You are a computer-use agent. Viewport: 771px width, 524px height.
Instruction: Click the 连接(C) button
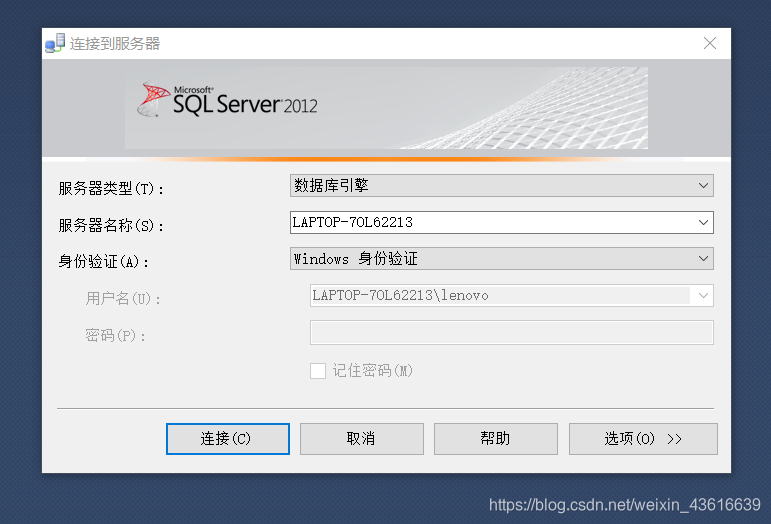[x=228, y=438]
